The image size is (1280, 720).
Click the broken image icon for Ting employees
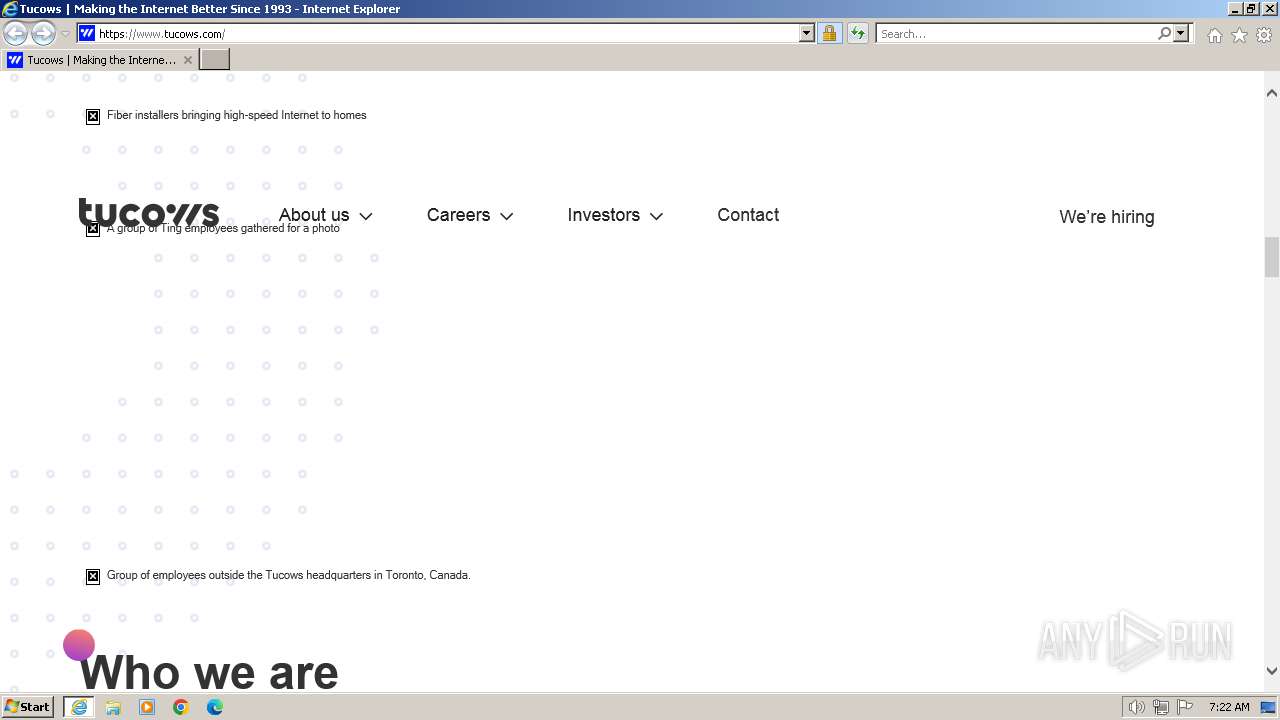click(93, 229)
